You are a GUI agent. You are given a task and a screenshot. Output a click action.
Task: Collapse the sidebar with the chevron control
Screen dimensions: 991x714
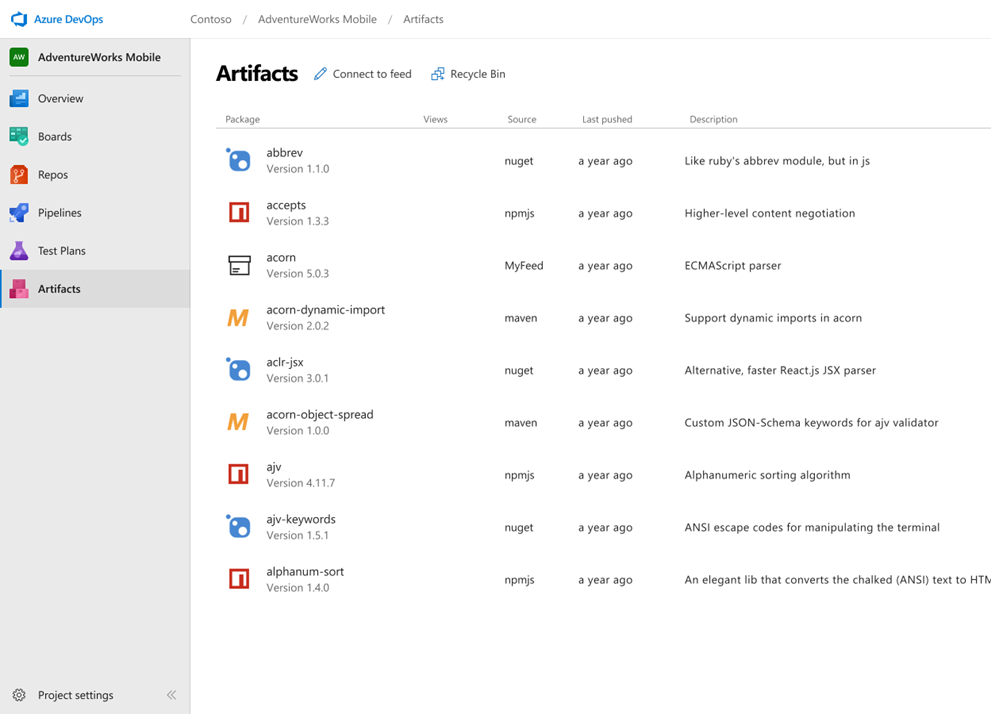(x=171, y=695)
